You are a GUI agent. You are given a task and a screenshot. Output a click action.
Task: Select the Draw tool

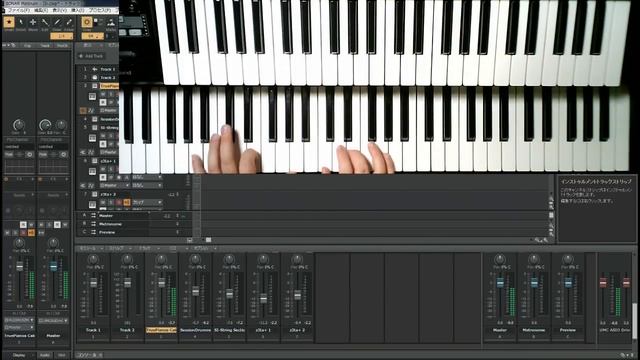click(57, 22)
